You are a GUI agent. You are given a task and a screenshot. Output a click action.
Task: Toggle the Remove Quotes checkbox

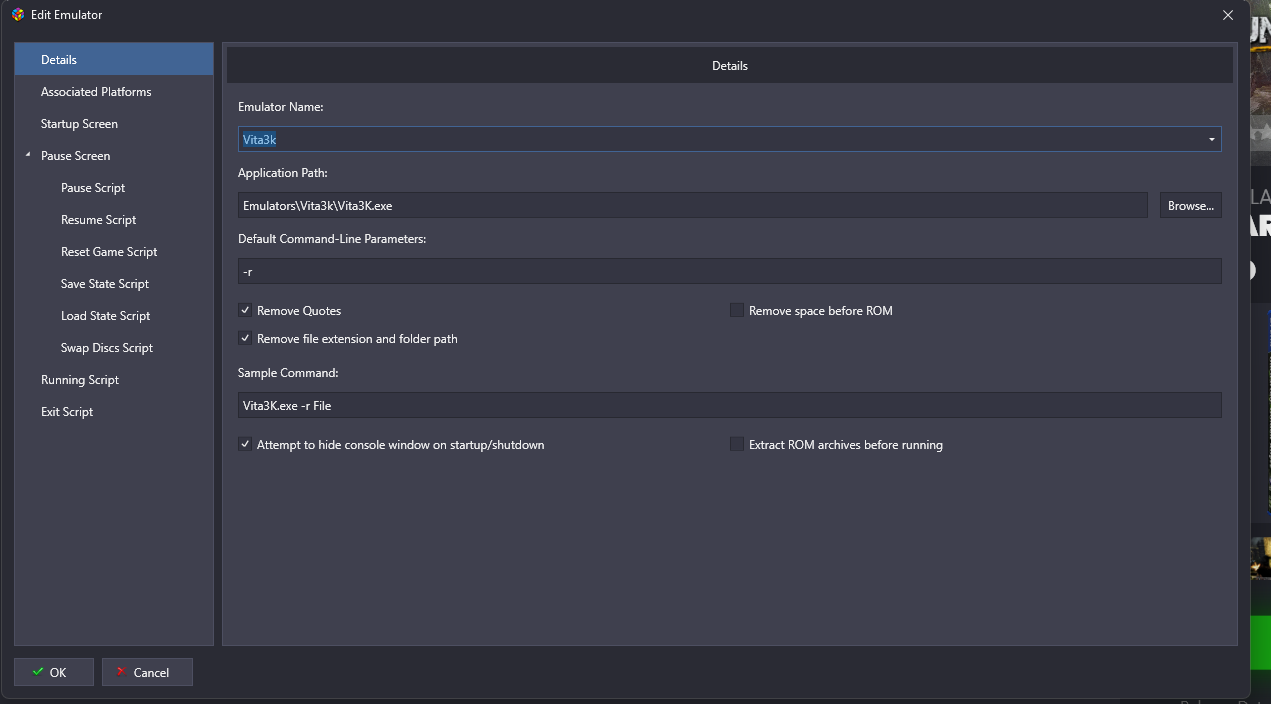[245, 311]
